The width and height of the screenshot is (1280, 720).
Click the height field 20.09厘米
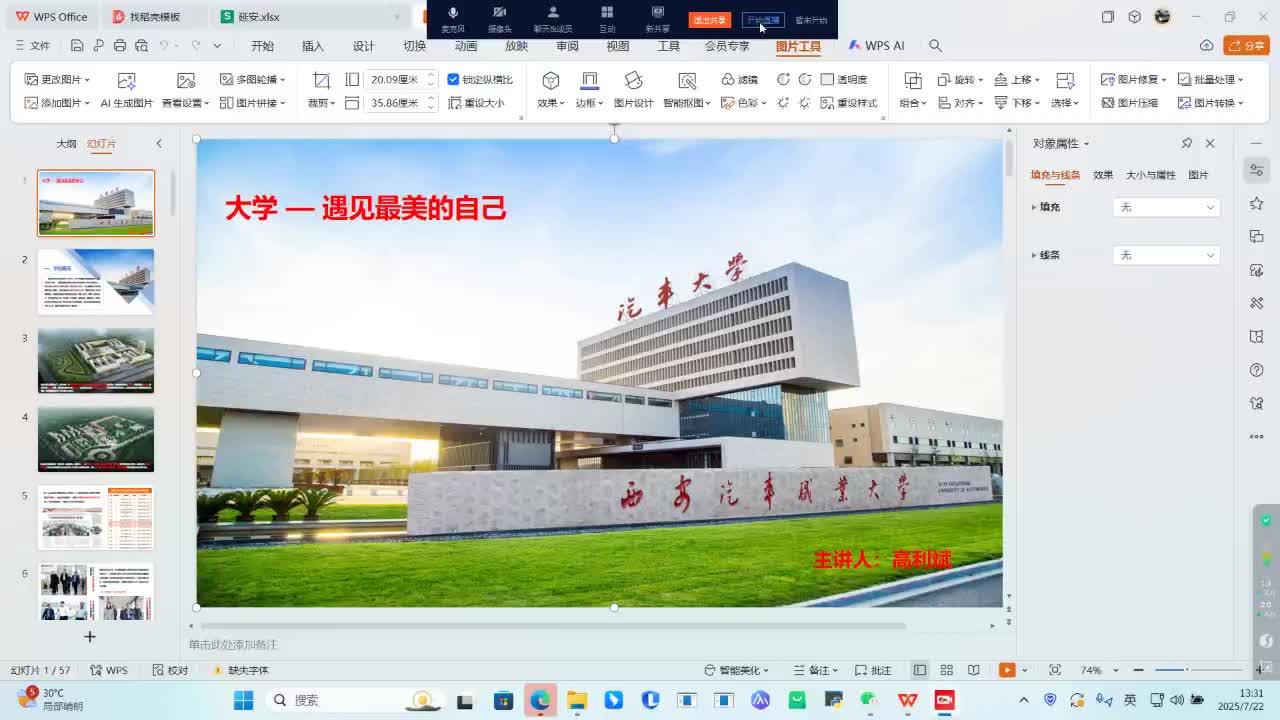[396, 79]
